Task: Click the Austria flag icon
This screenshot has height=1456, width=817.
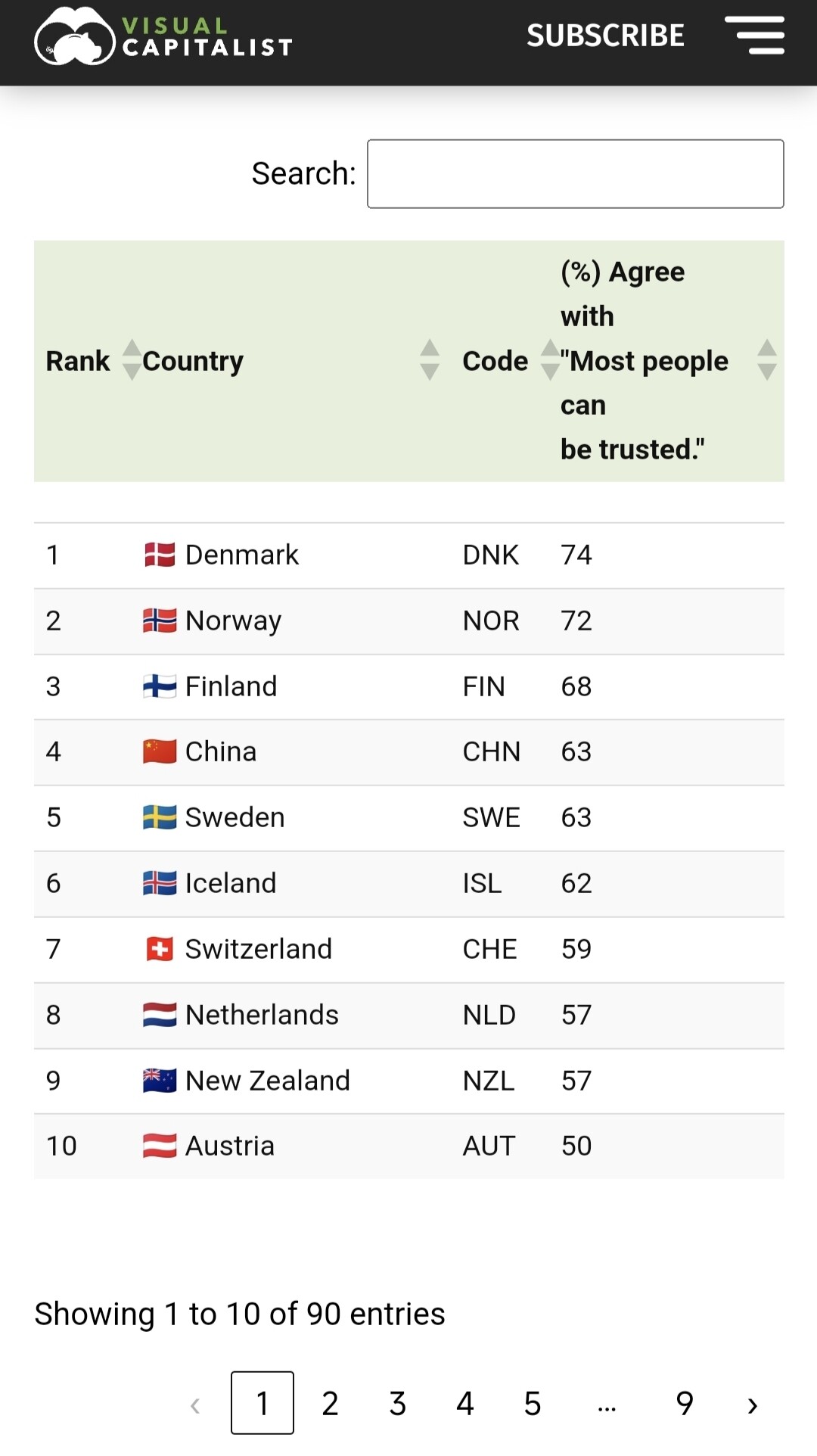Action: pos(160,1146)
